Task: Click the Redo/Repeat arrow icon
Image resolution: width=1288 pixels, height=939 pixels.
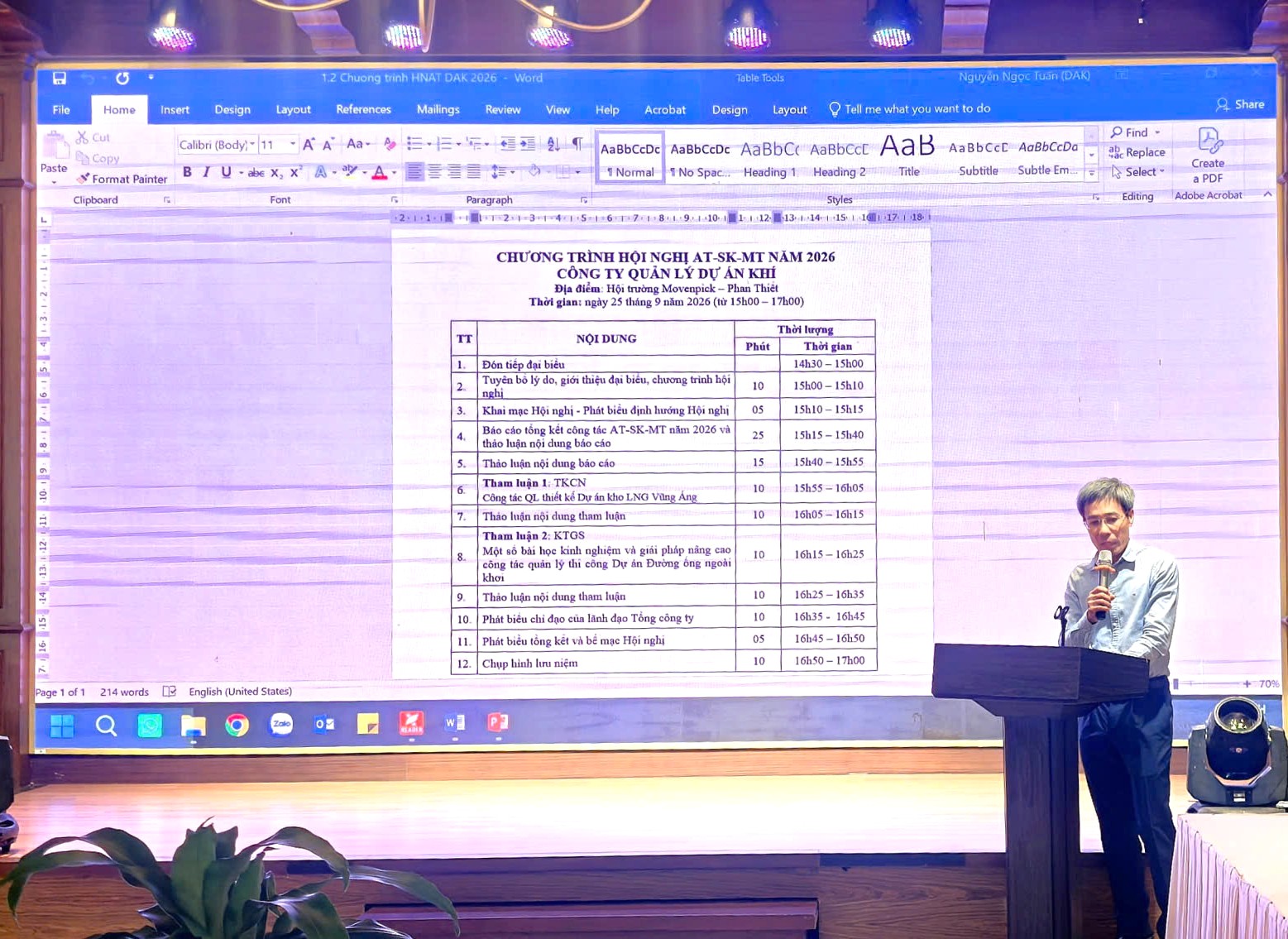Action: 122,78
